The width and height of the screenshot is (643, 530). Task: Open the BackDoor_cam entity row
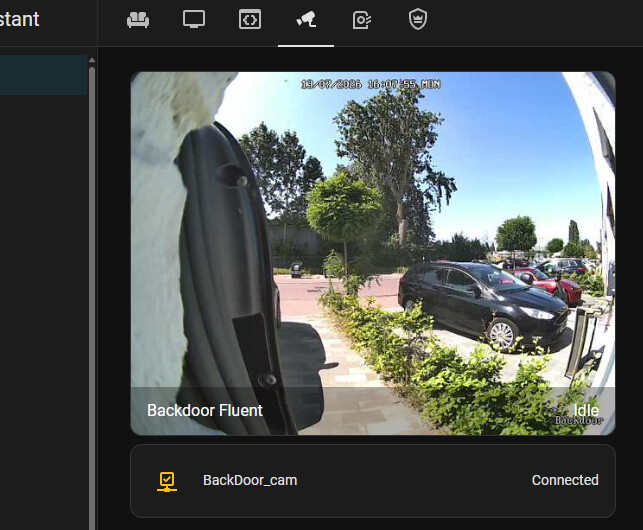(373, 480)
